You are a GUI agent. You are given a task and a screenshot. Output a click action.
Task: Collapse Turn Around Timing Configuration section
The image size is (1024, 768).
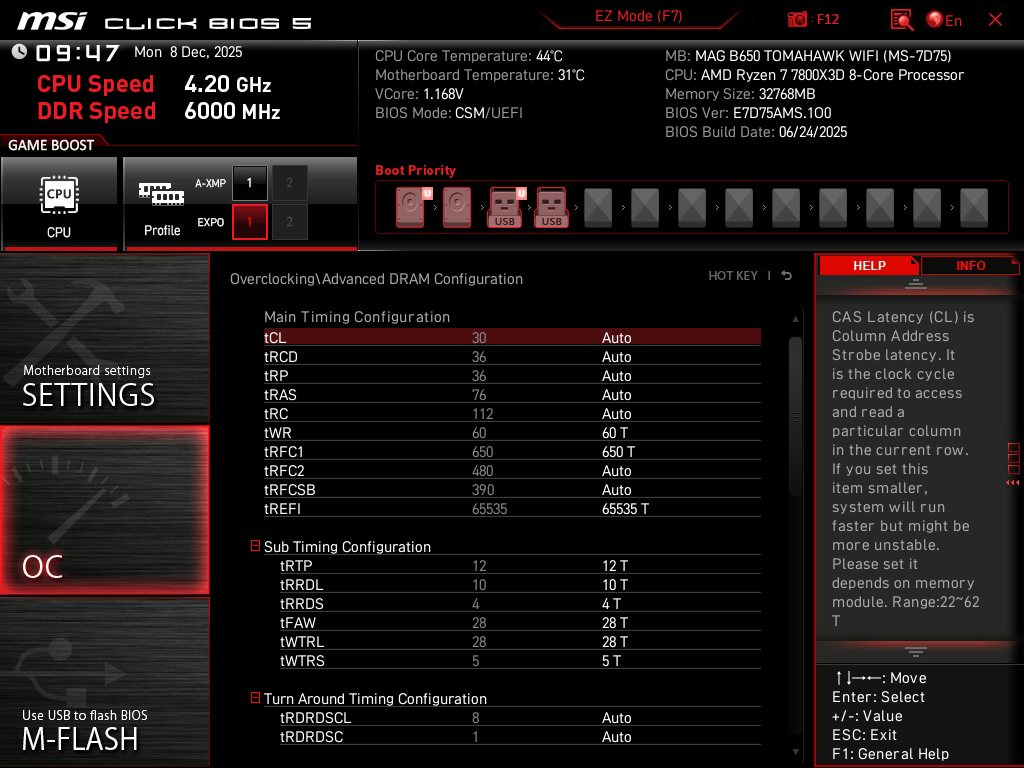click(255, 697)
